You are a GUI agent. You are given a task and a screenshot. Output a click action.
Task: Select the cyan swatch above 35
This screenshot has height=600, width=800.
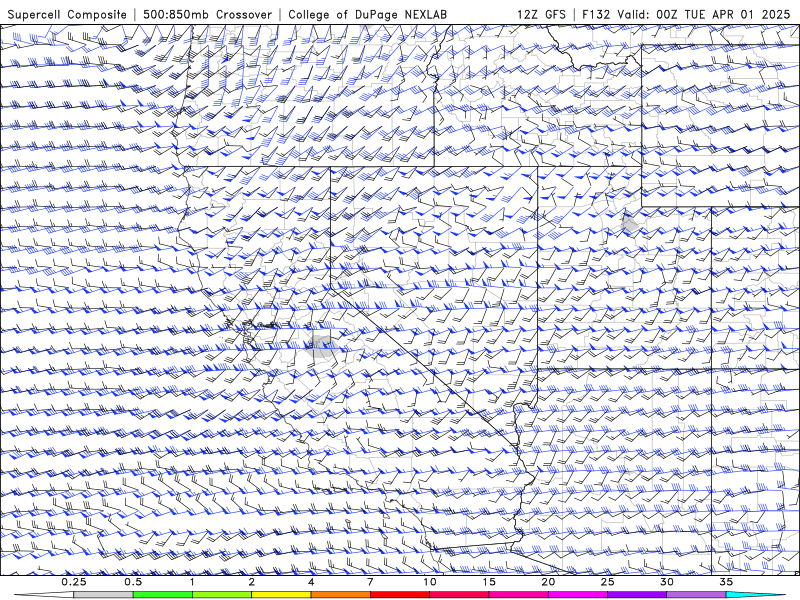pyautogui.click(x=755, y=595)
